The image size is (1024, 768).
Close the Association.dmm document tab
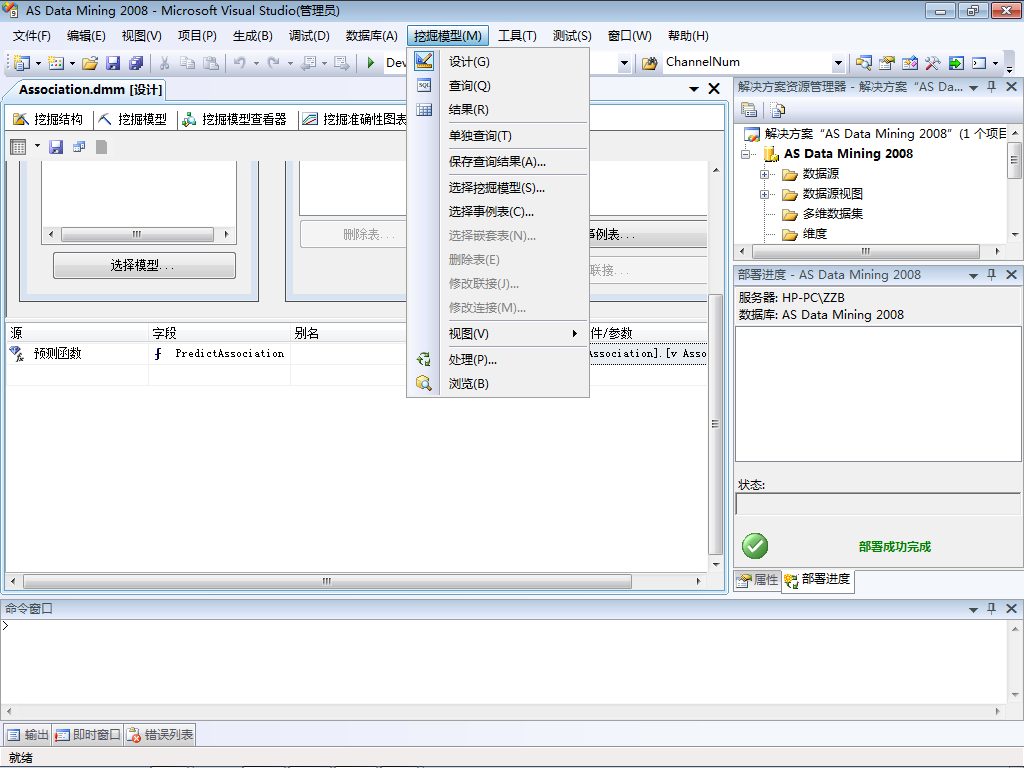(714, 88)
